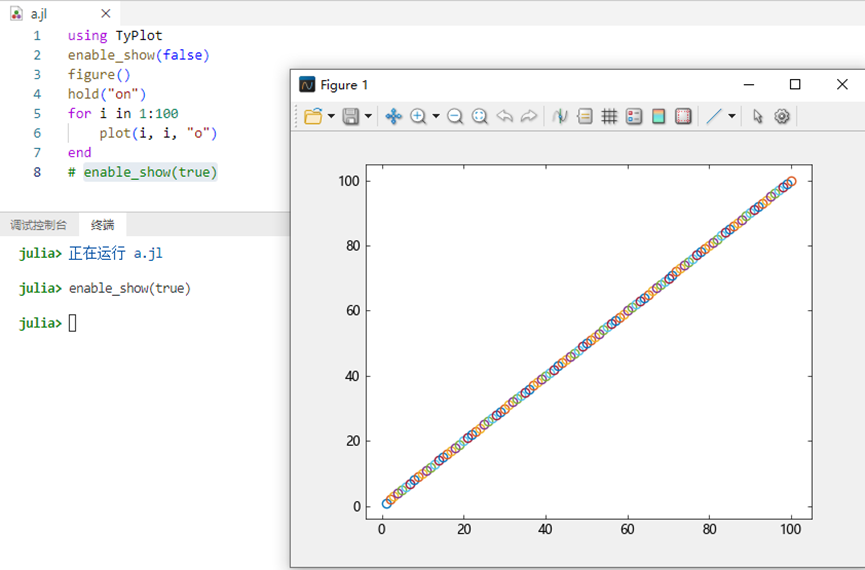
Task: Select the line drawing tool
Action: click(x=714, y=116)
